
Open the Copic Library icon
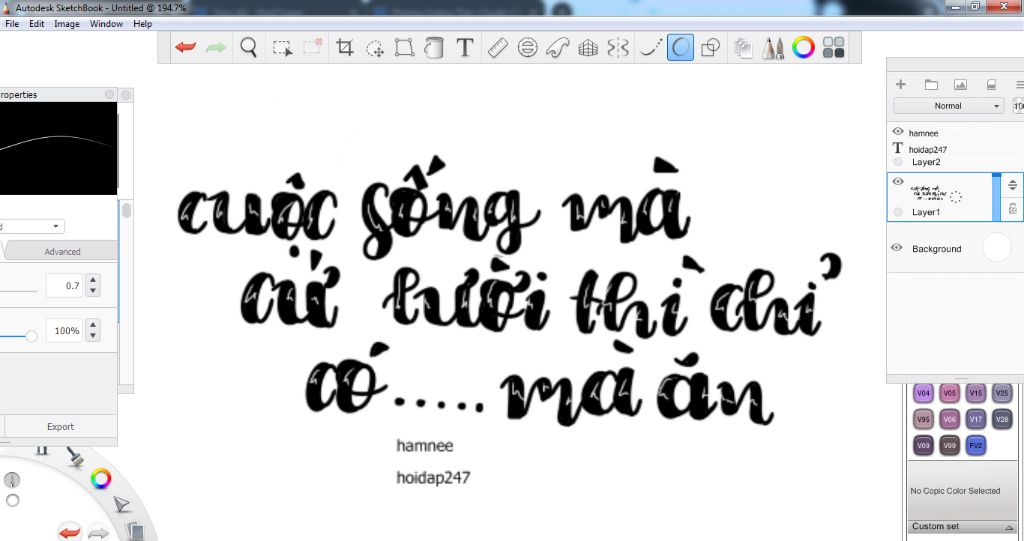point(833,47)
